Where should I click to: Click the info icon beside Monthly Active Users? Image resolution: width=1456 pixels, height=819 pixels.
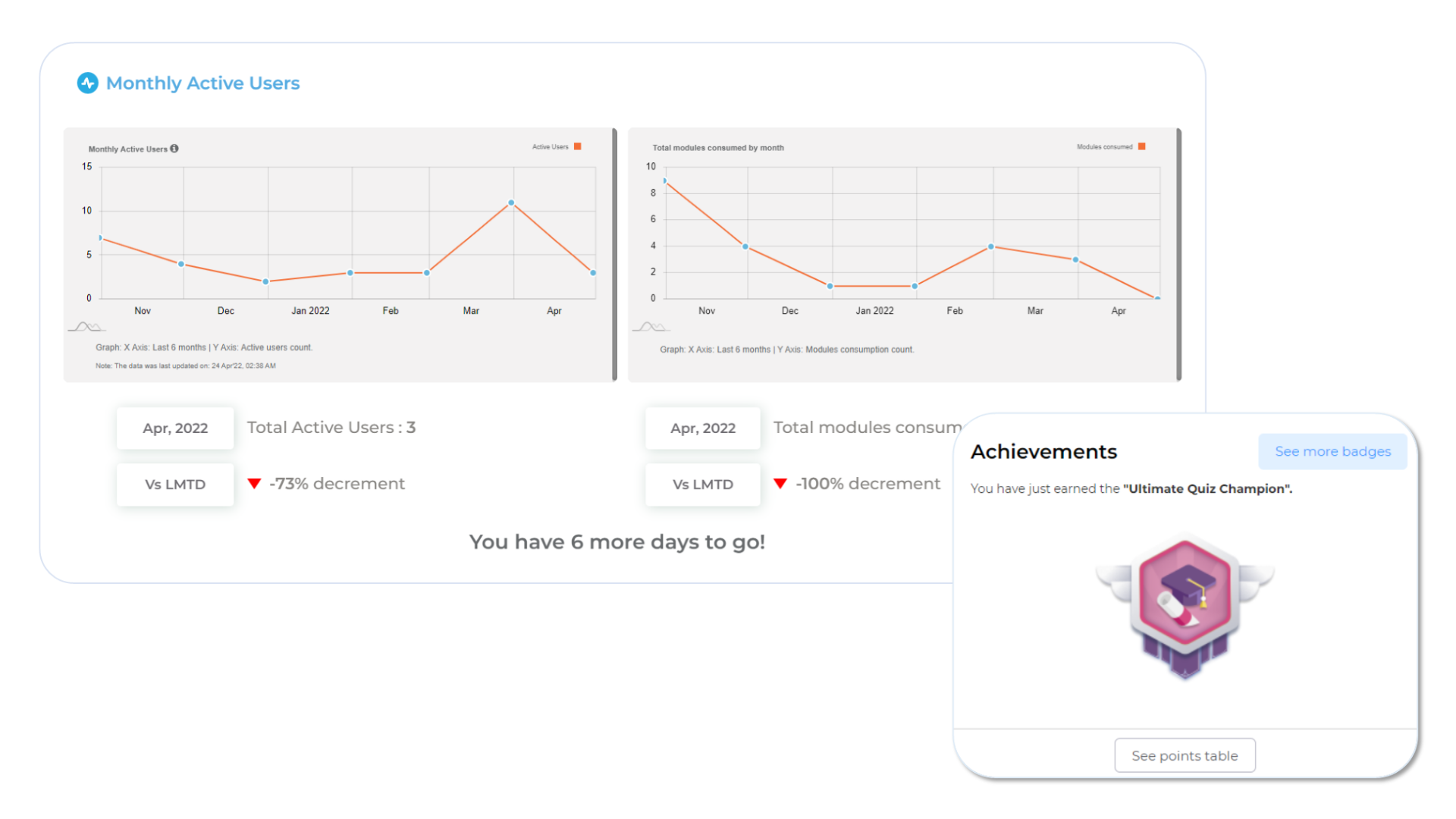point(174,149)
